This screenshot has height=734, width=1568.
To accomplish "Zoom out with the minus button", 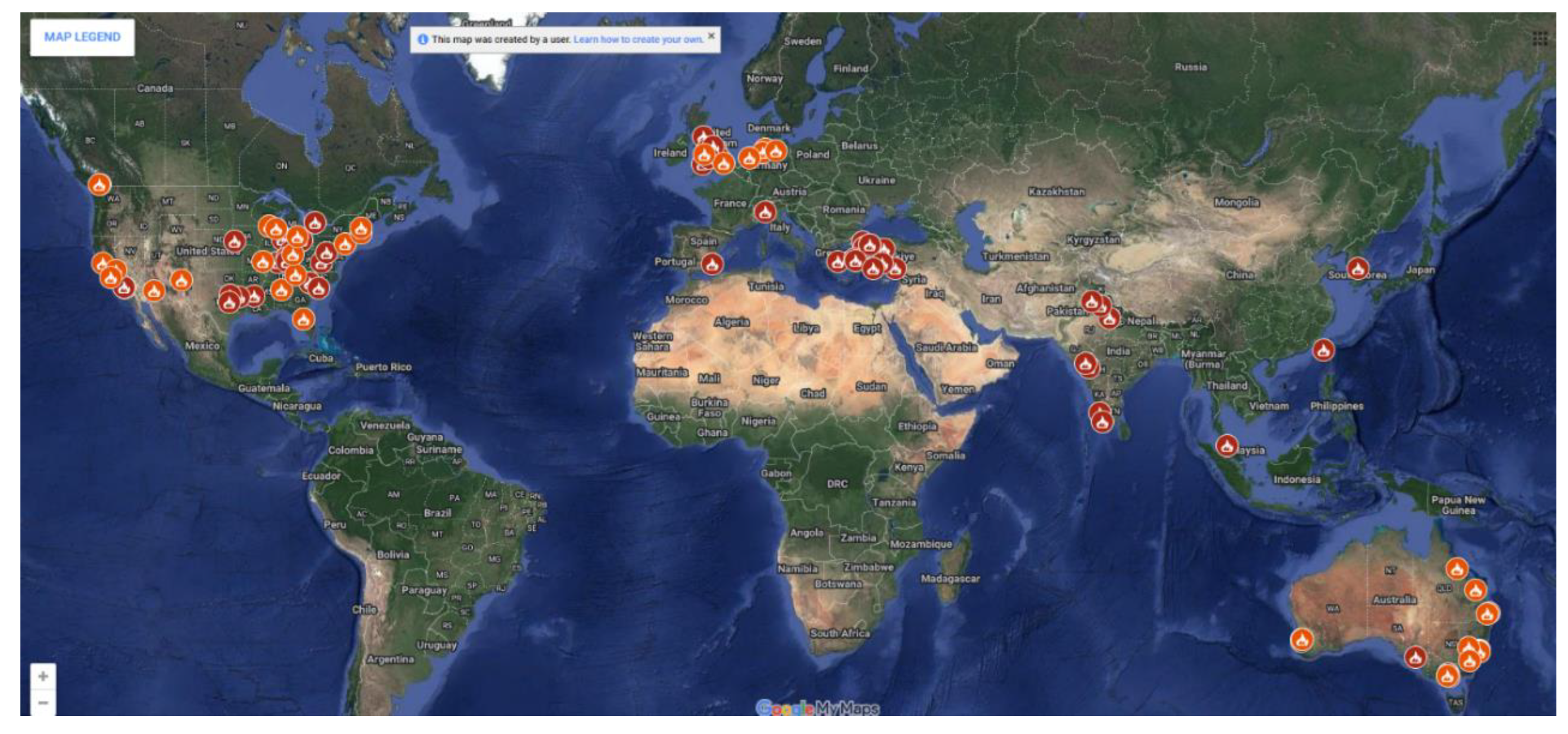I will tap(43, 703).
